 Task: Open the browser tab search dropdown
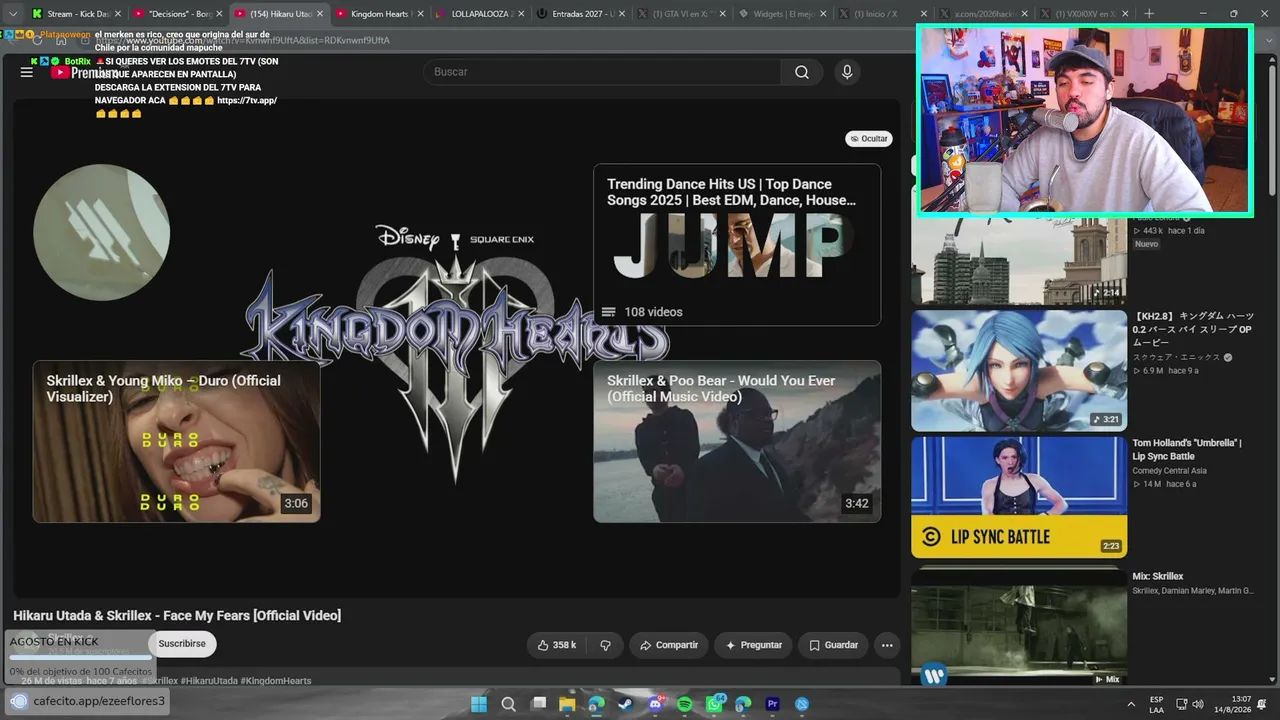tap(13, 14)
